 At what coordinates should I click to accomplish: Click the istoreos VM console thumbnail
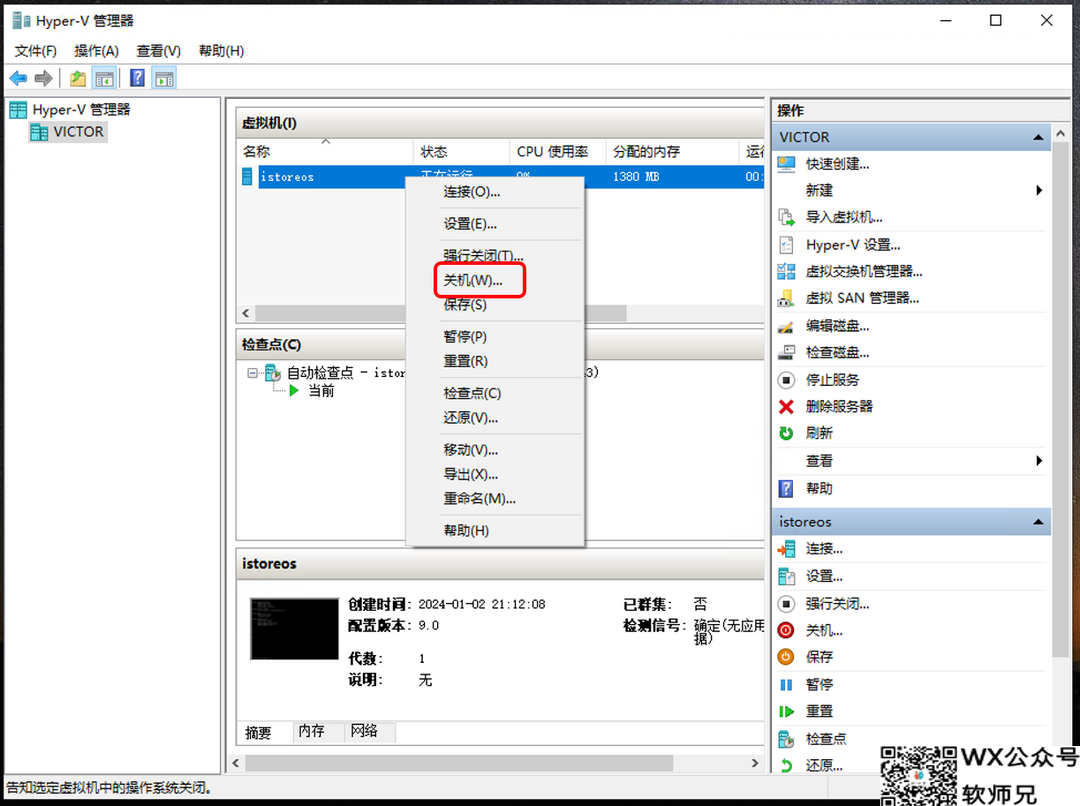(294, 629)
